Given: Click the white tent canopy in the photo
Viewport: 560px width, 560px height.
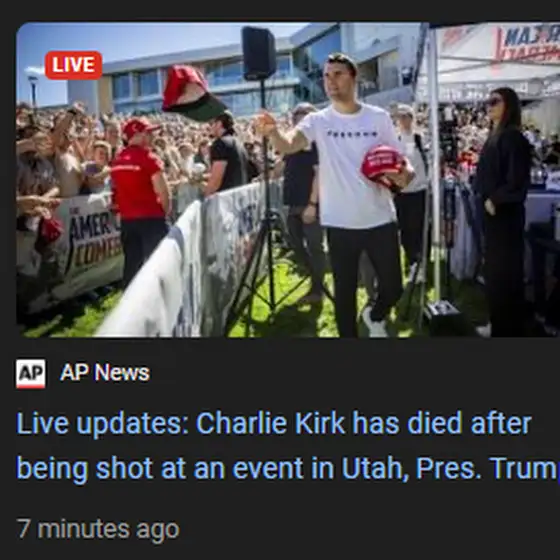Looking at the screenshot, I should coord(493,61).
